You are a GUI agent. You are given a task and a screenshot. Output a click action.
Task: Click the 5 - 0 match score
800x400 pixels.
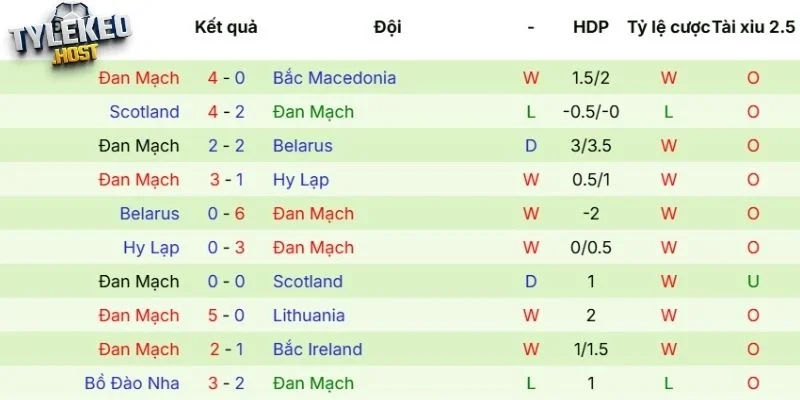click(x=226, y=316)
